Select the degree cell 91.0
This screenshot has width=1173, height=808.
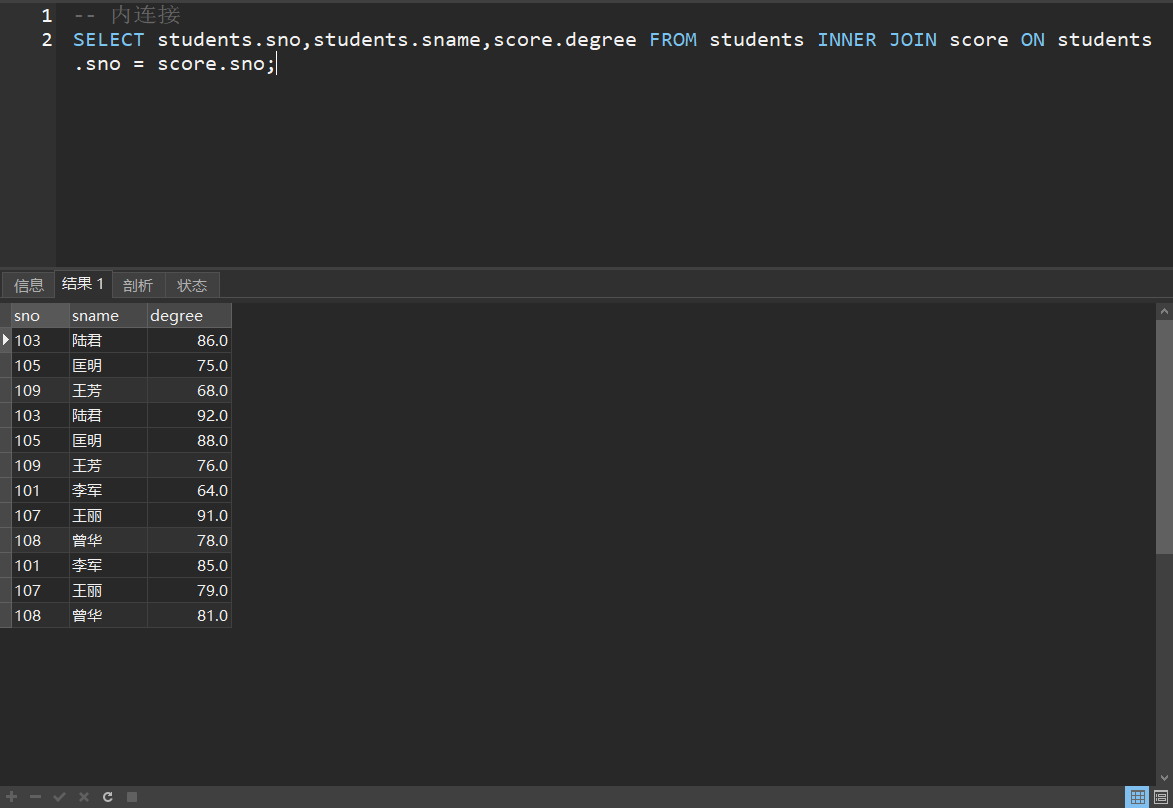[189, 515]
